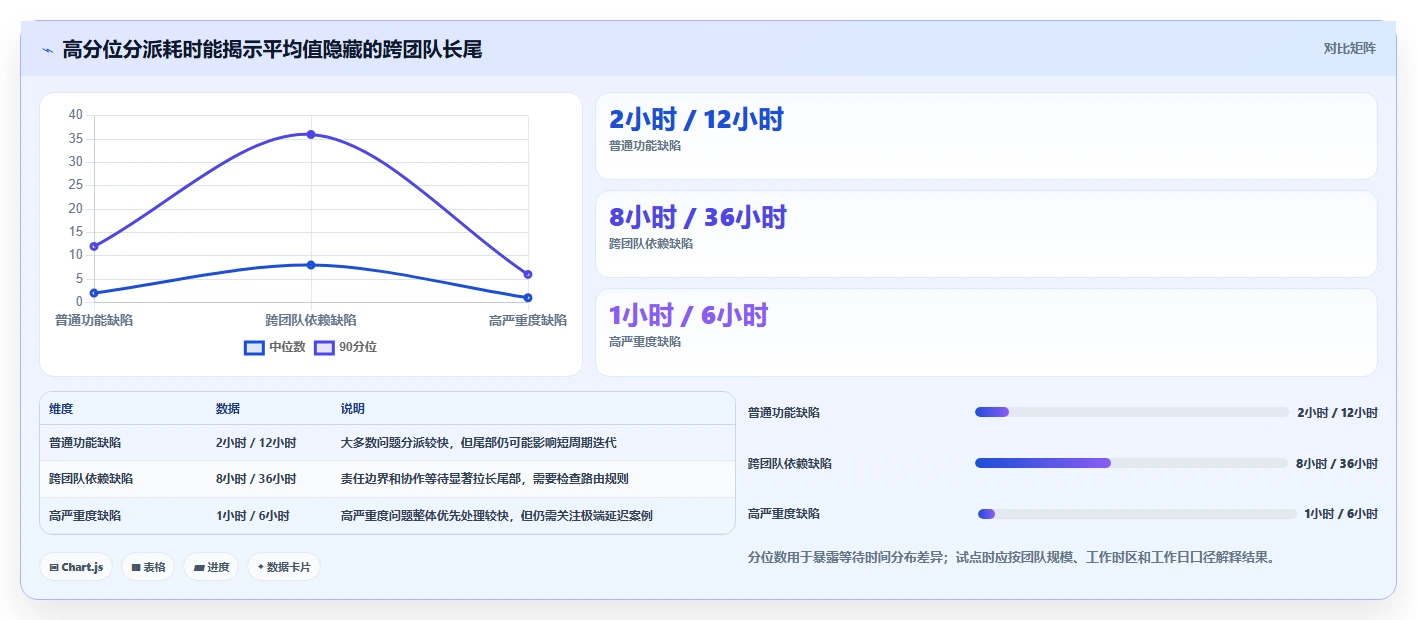Viewport: 1417px width, 620px height.
Task: Click the 数据 column header
Action: click(x=228, y=409)
